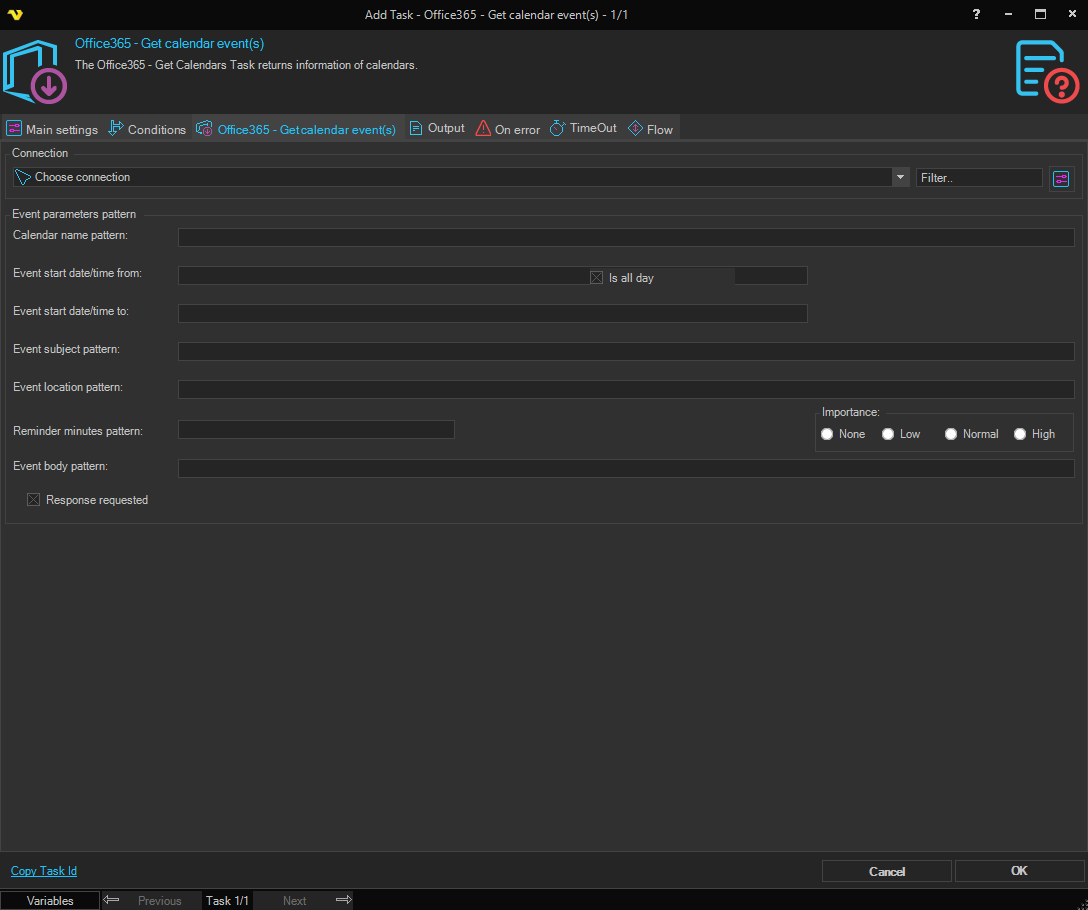Switch to the Main settings tab
Viewport: 1088px width, 910px height.
[x=52, y=129]
